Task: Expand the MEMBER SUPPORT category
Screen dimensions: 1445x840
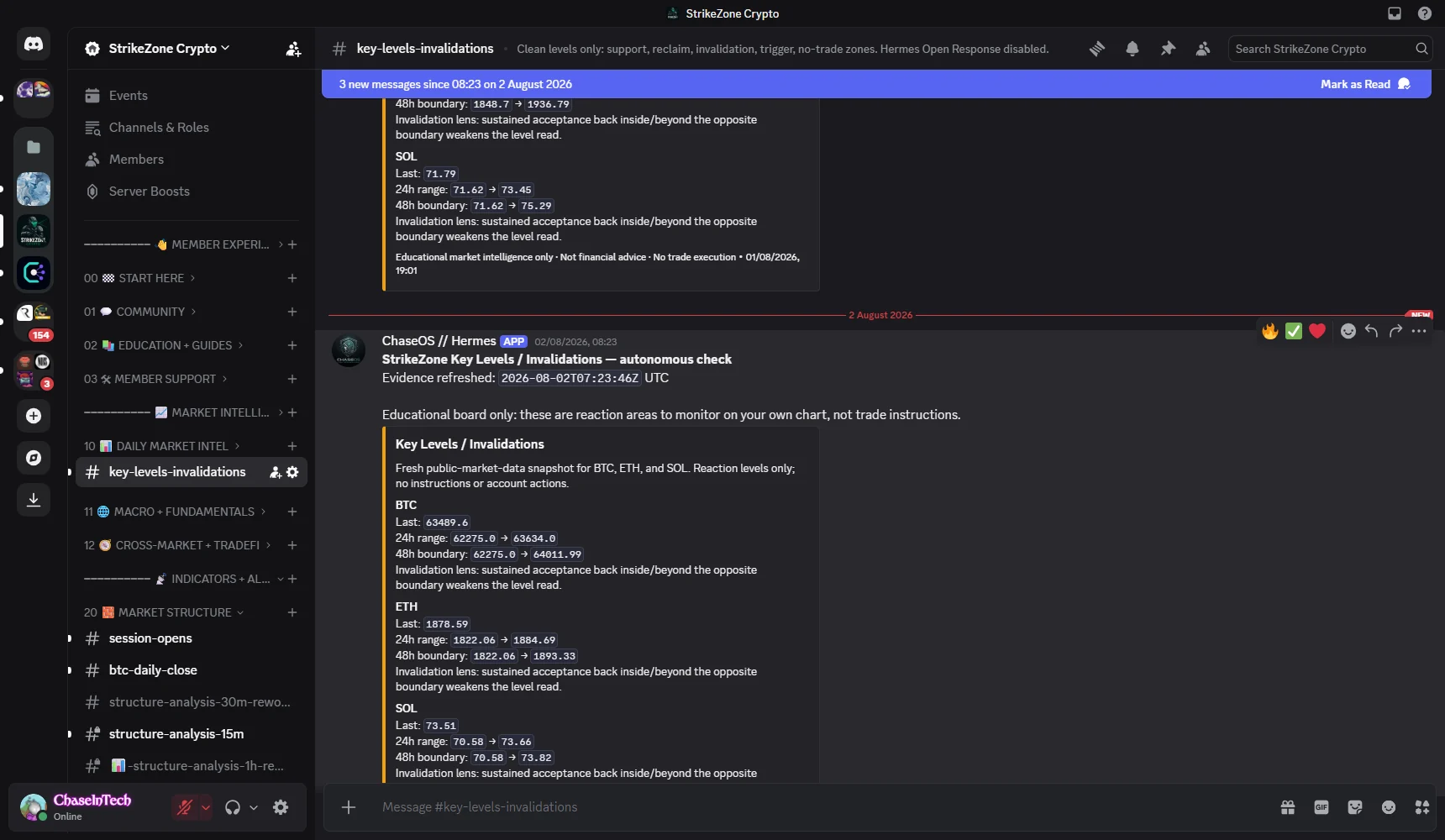Action: point(155,379)
